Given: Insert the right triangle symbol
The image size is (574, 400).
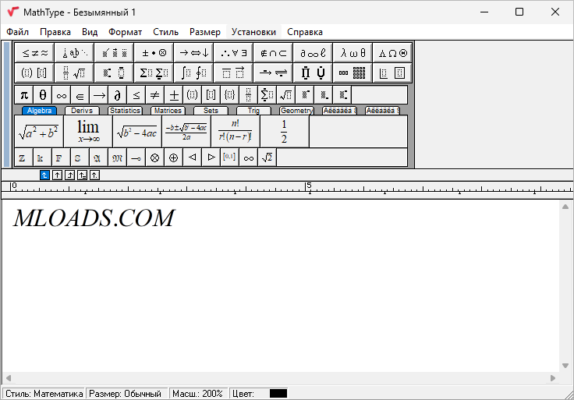Looking at the screenshot, I should click(211, 158).
